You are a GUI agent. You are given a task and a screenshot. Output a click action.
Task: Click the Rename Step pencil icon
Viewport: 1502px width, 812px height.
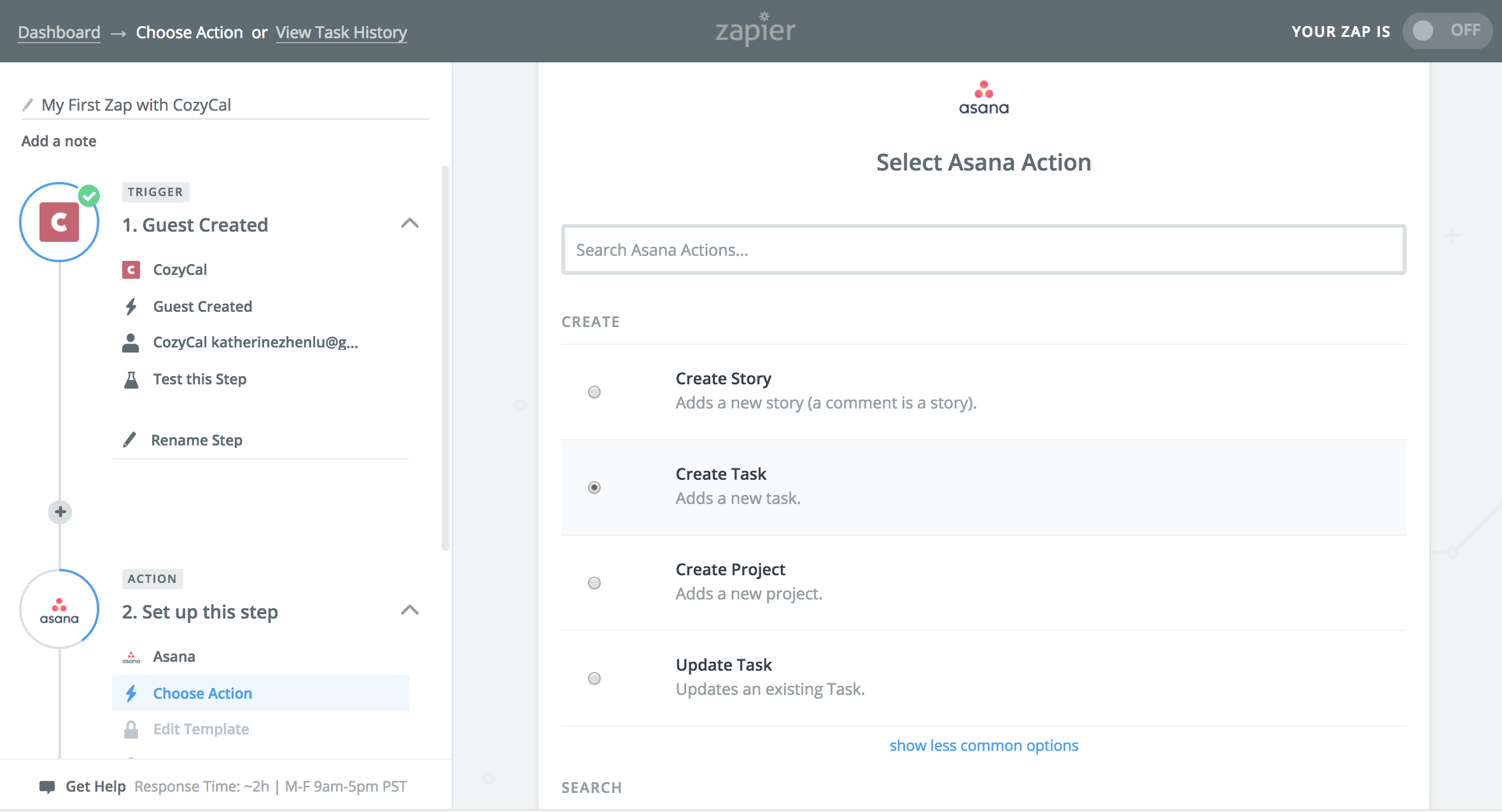click(x=130, y=440)
